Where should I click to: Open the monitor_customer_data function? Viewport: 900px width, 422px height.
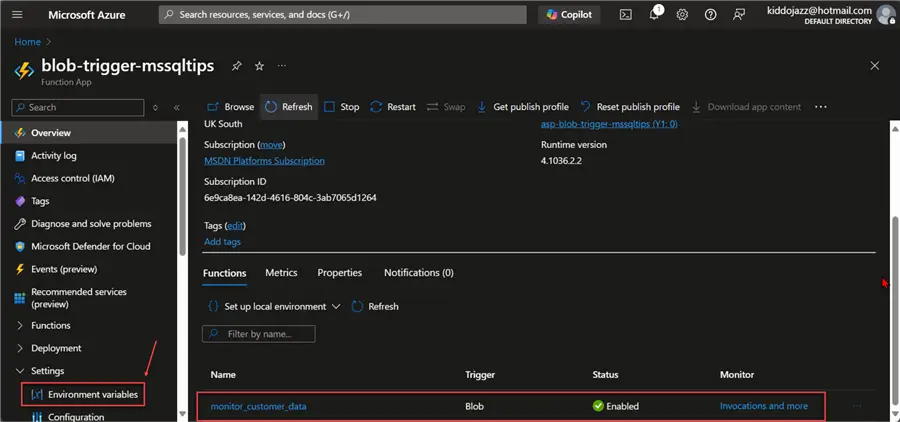coord(258,406)
